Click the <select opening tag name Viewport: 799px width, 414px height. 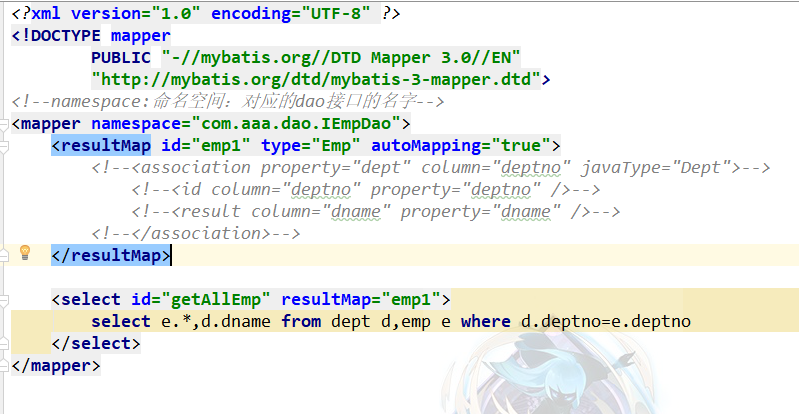click(x=86, y=299)
